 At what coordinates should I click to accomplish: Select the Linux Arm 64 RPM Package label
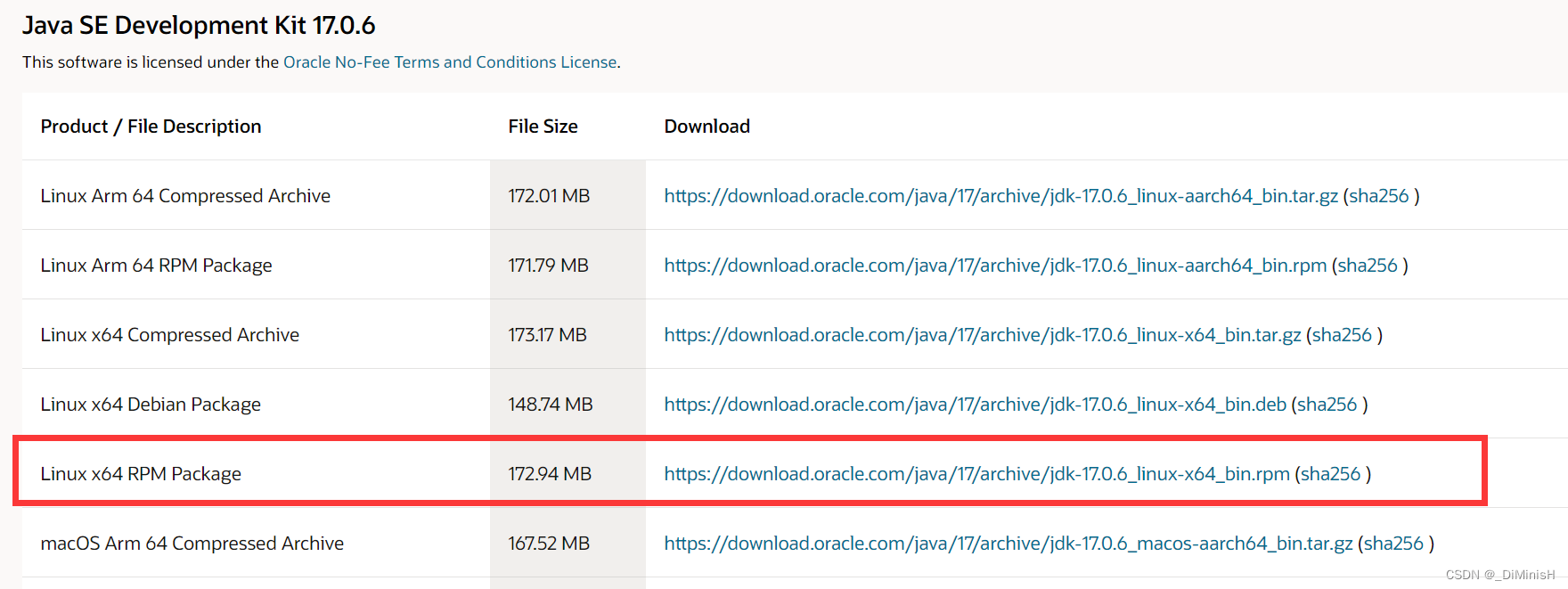pos(156,266)
